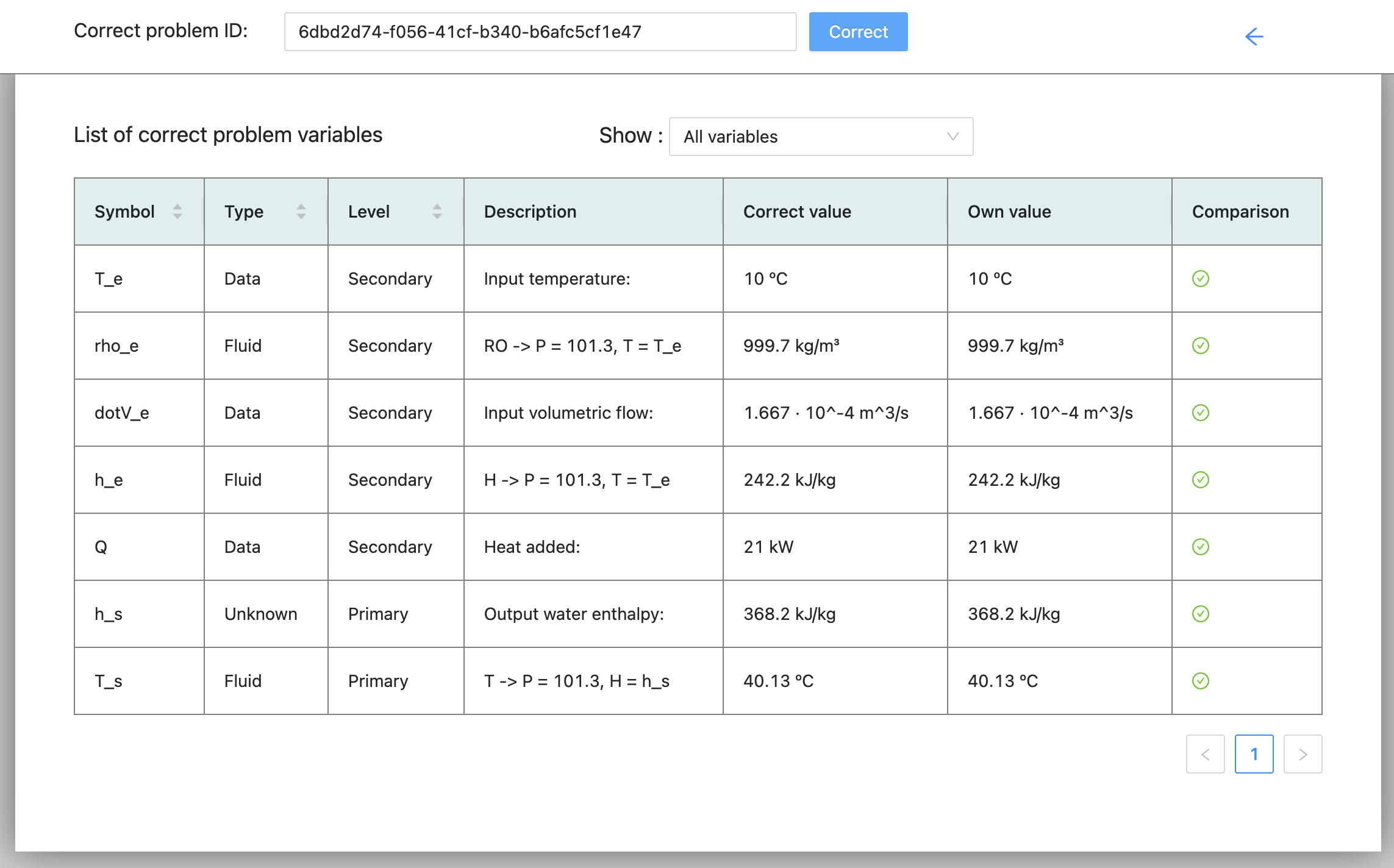
Task: Click the Correct button
Action: (858, 32)
